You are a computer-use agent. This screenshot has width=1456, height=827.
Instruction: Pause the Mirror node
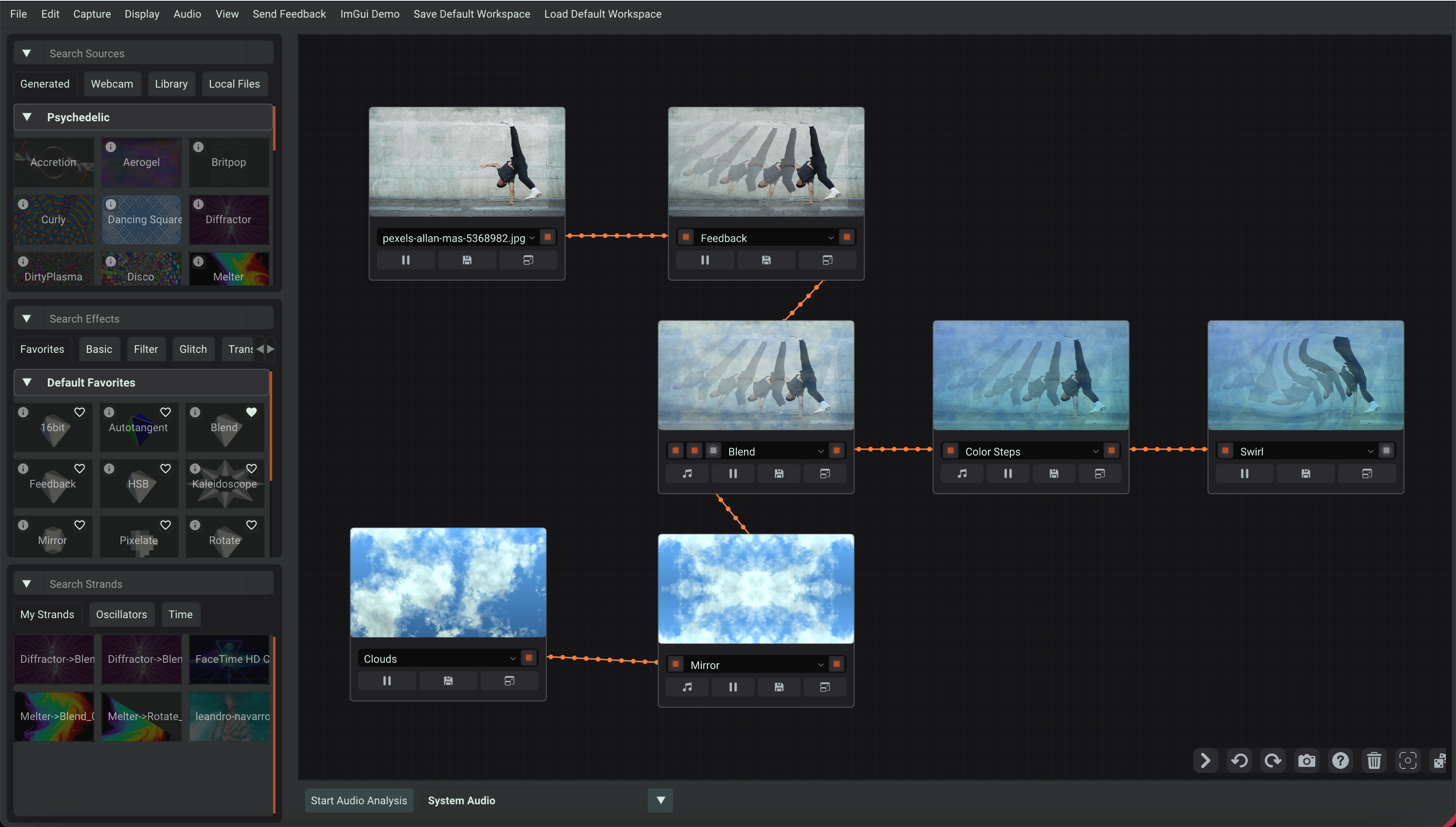733,687
